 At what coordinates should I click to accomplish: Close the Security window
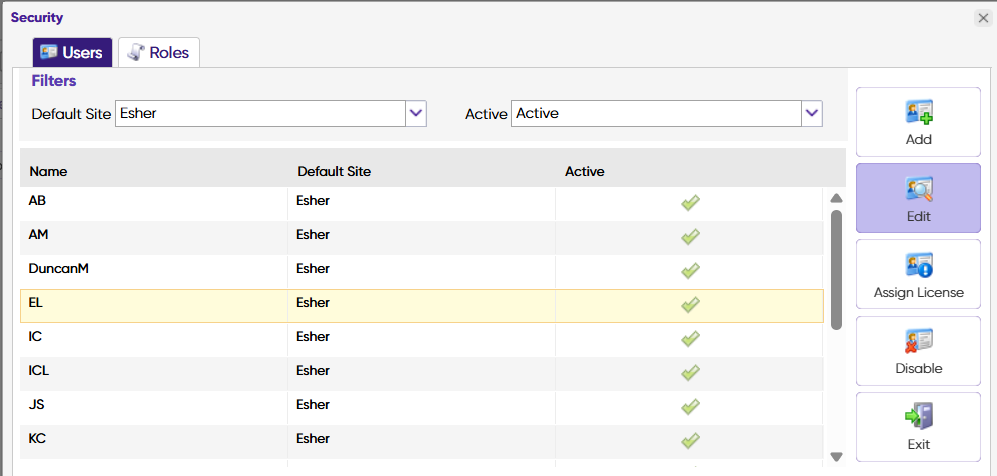pos(983,18)
